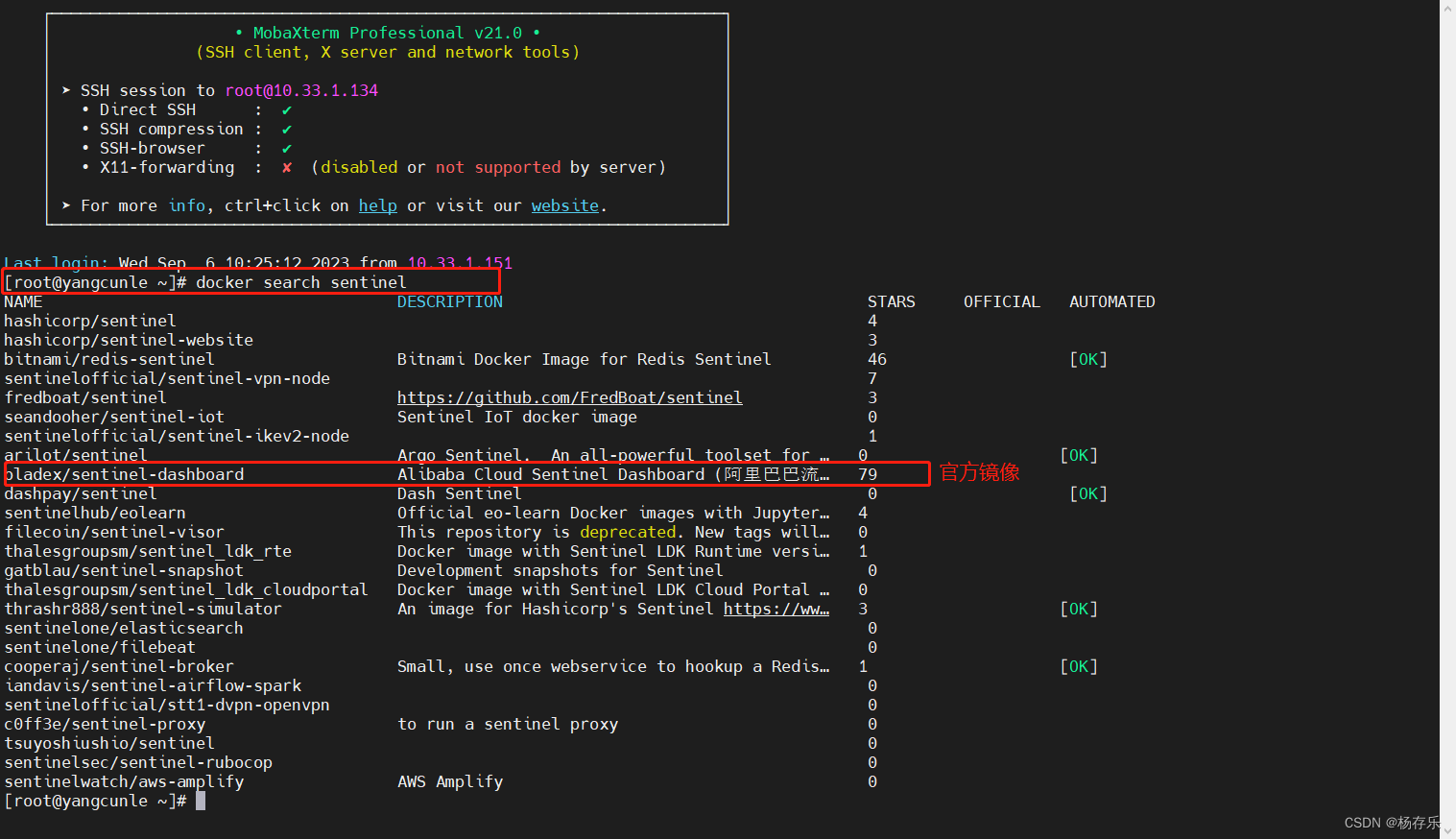Click the MobaXterm Professional v21.0 title

tap(388, 33)
